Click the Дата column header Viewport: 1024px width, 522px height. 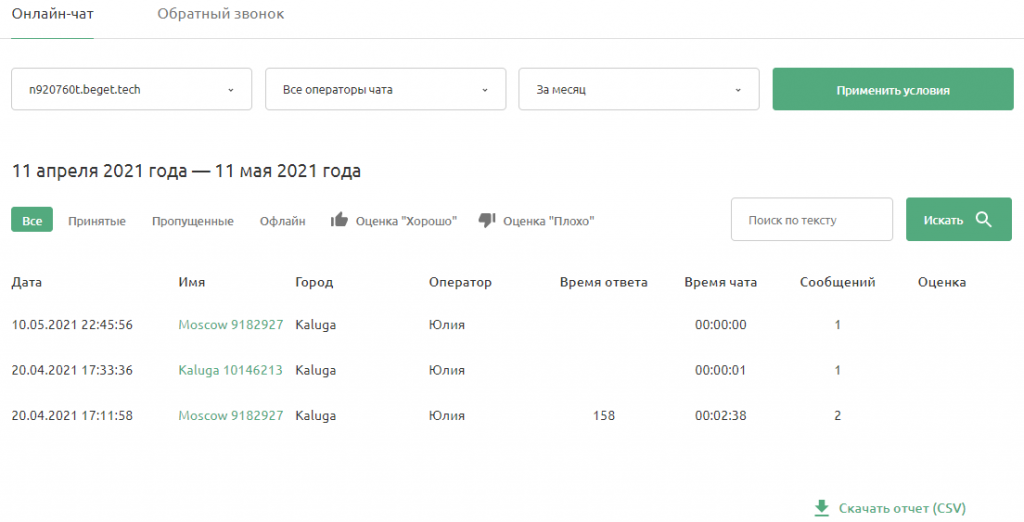tap(27, 282)
